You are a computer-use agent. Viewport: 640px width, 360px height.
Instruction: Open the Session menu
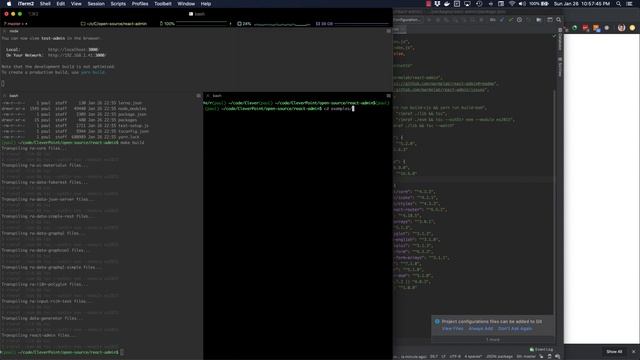(x=96, y=4)
